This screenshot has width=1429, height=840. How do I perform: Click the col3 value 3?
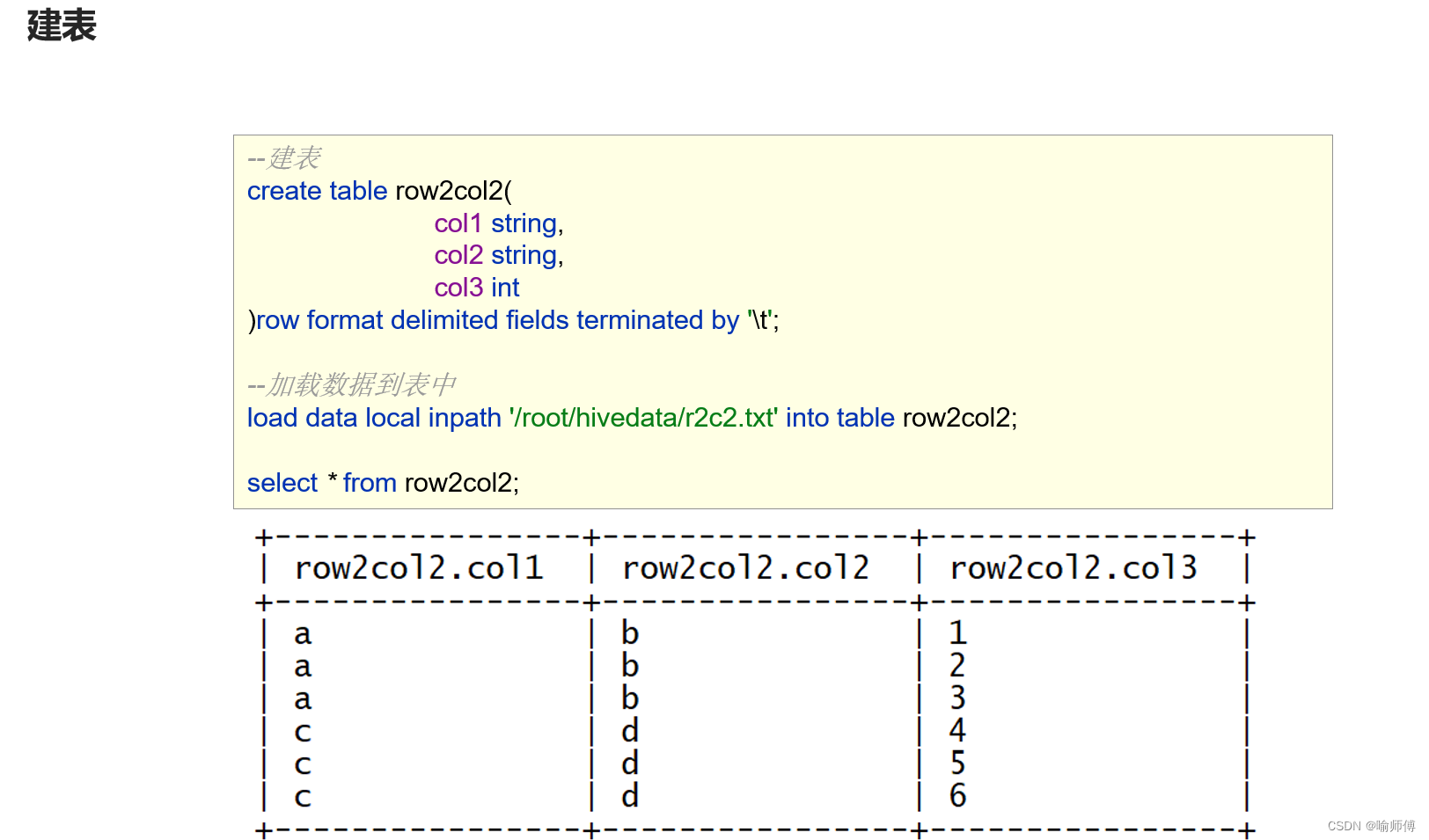(958, 698)
